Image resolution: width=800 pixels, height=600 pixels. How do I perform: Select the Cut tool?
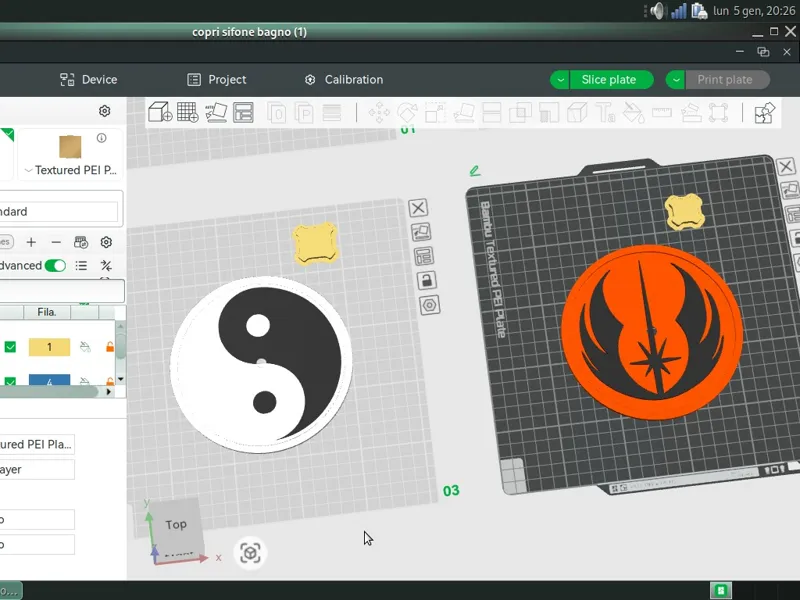pos(491,113)
